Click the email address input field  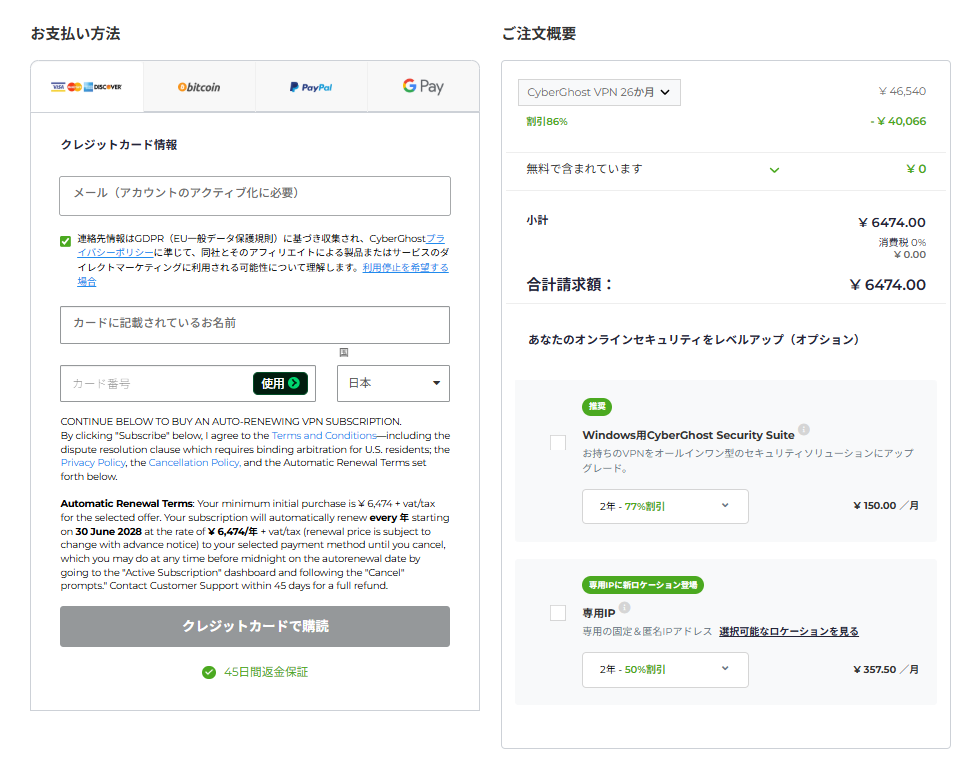click(x=255, y=196)
